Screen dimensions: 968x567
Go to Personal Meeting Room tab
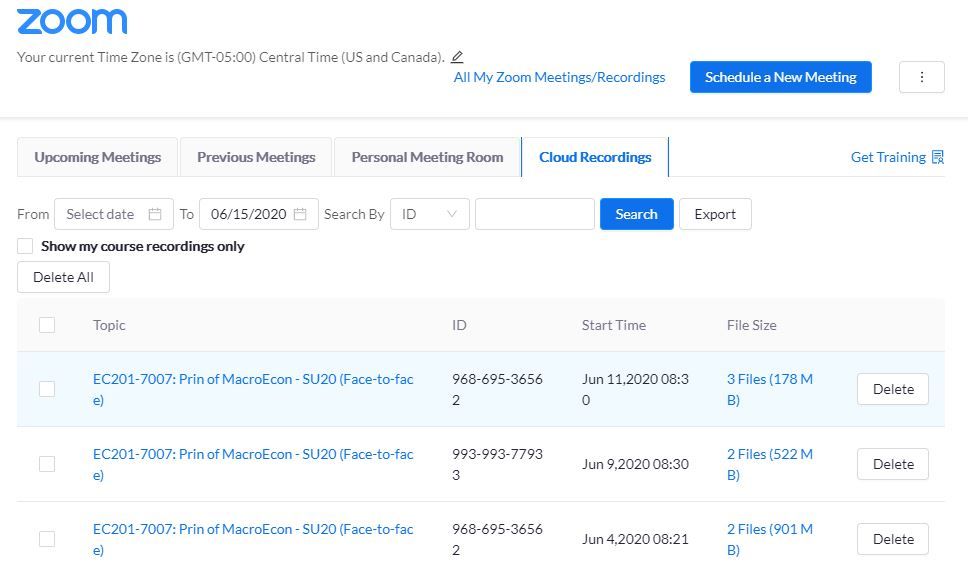(x=427, y=157)
